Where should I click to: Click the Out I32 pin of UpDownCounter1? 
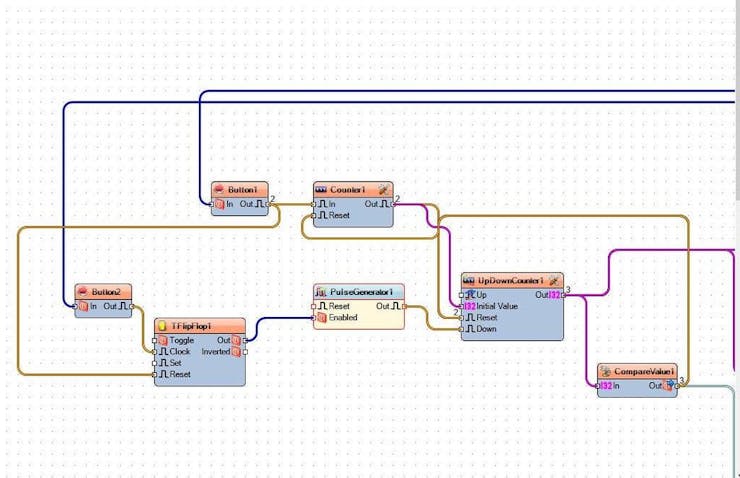point(563,295)
